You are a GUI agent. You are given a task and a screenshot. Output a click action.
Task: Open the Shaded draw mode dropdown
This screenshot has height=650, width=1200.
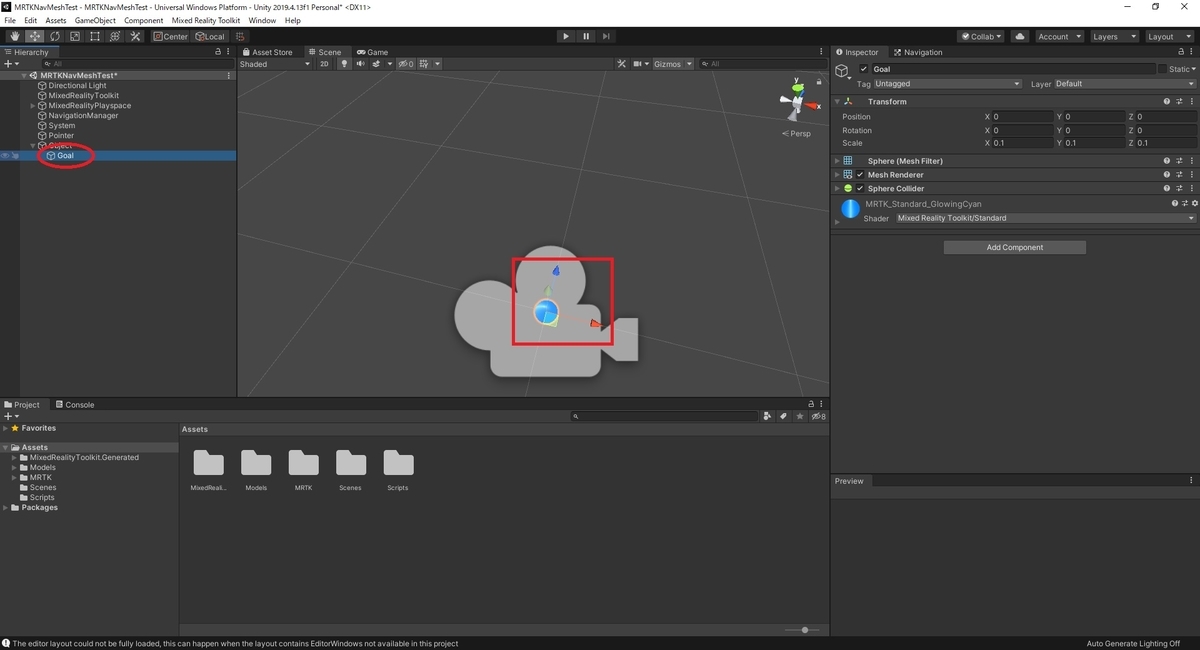[x=275, y=64]
